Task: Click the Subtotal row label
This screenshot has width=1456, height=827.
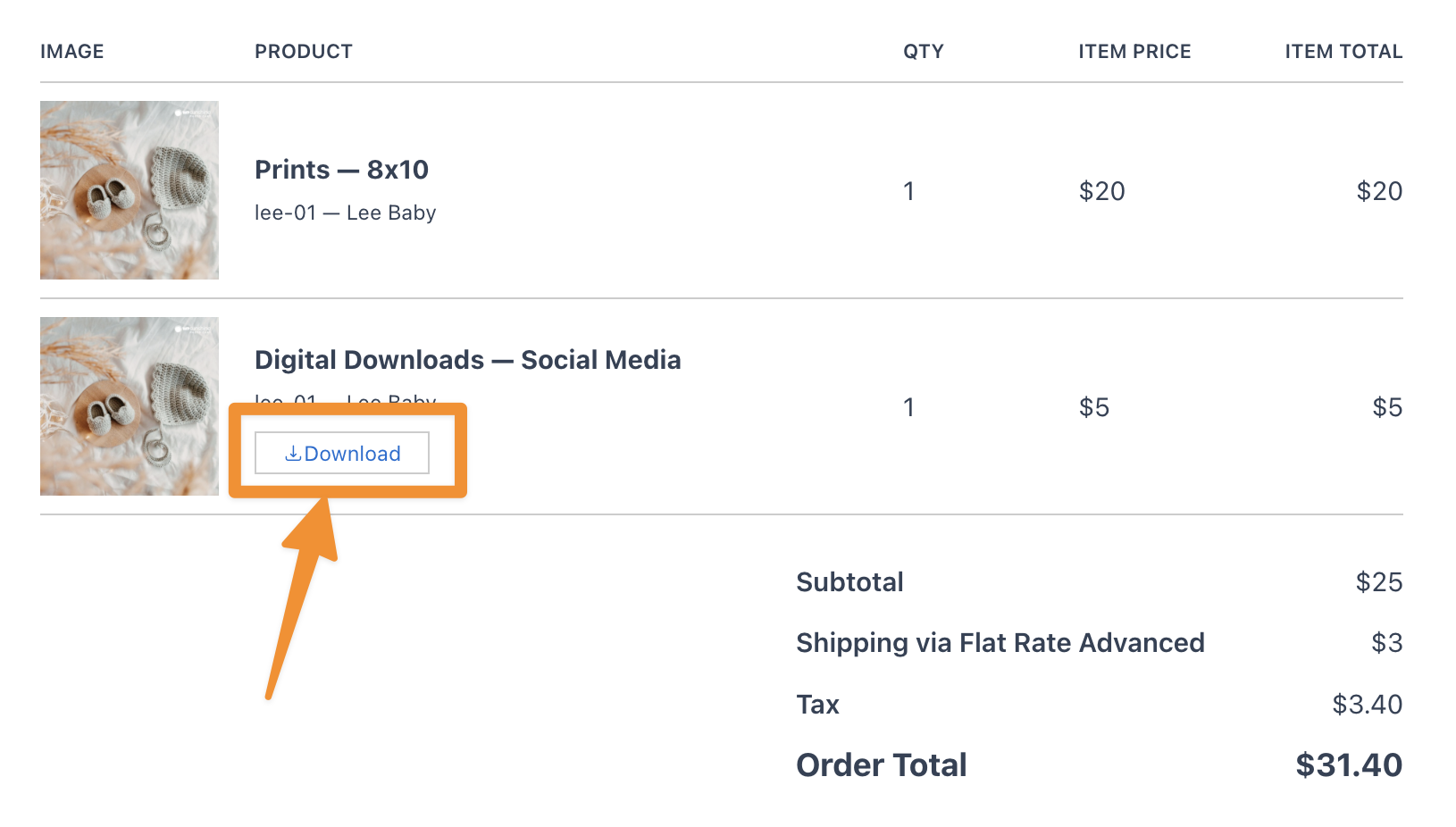Action: click(x=849, y=581)
